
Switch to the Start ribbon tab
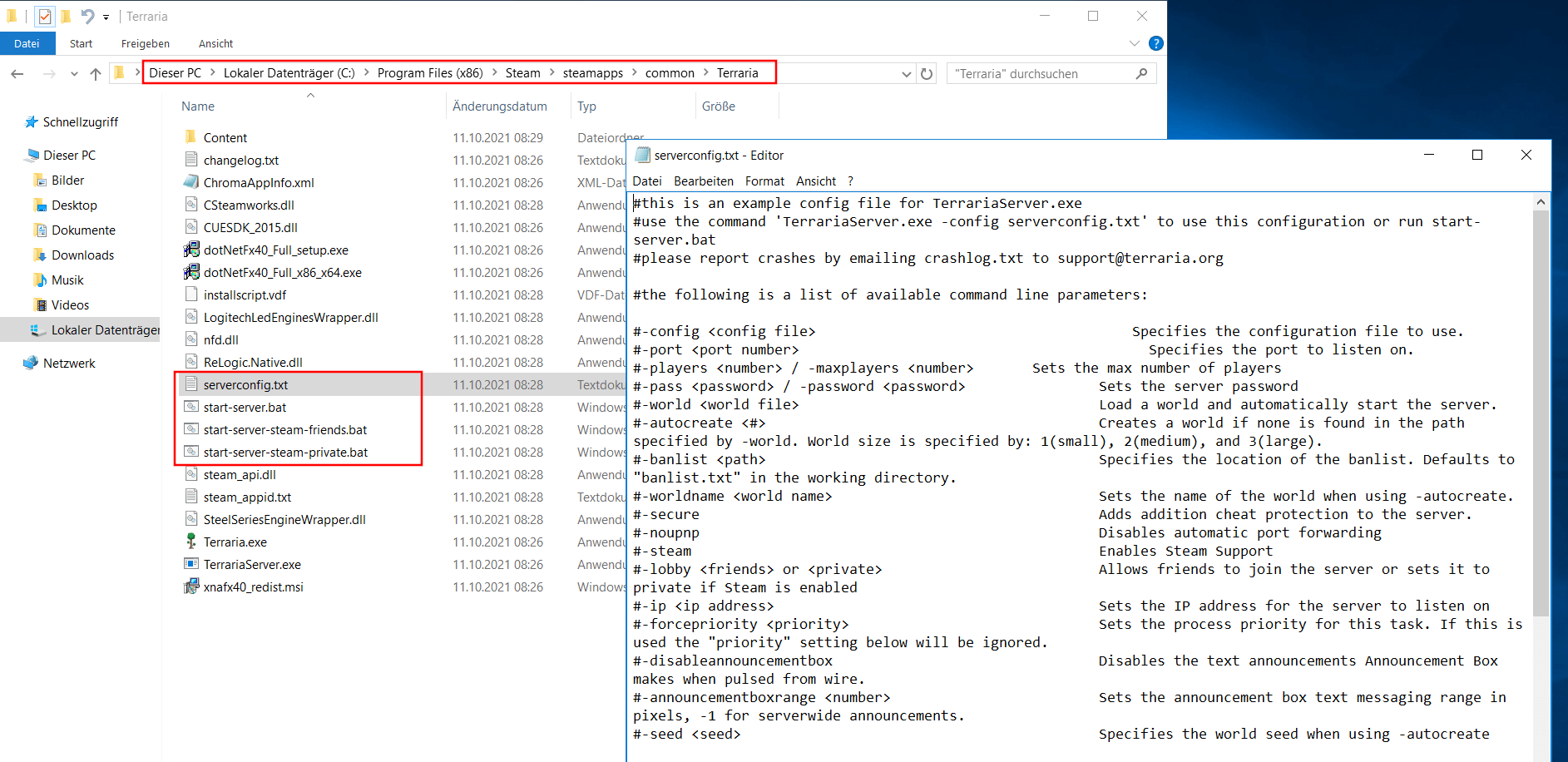[x=81, y=43]
